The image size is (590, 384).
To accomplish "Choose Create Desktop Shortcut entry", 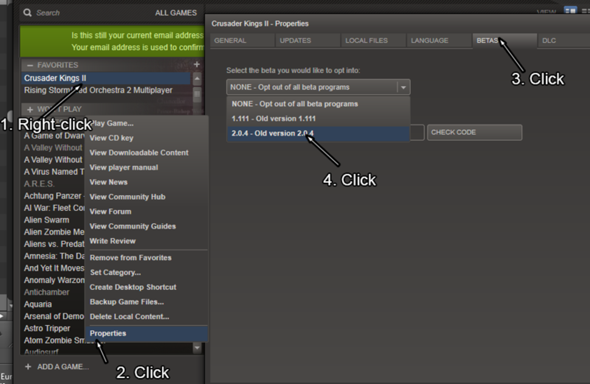I will pos(133,287).
